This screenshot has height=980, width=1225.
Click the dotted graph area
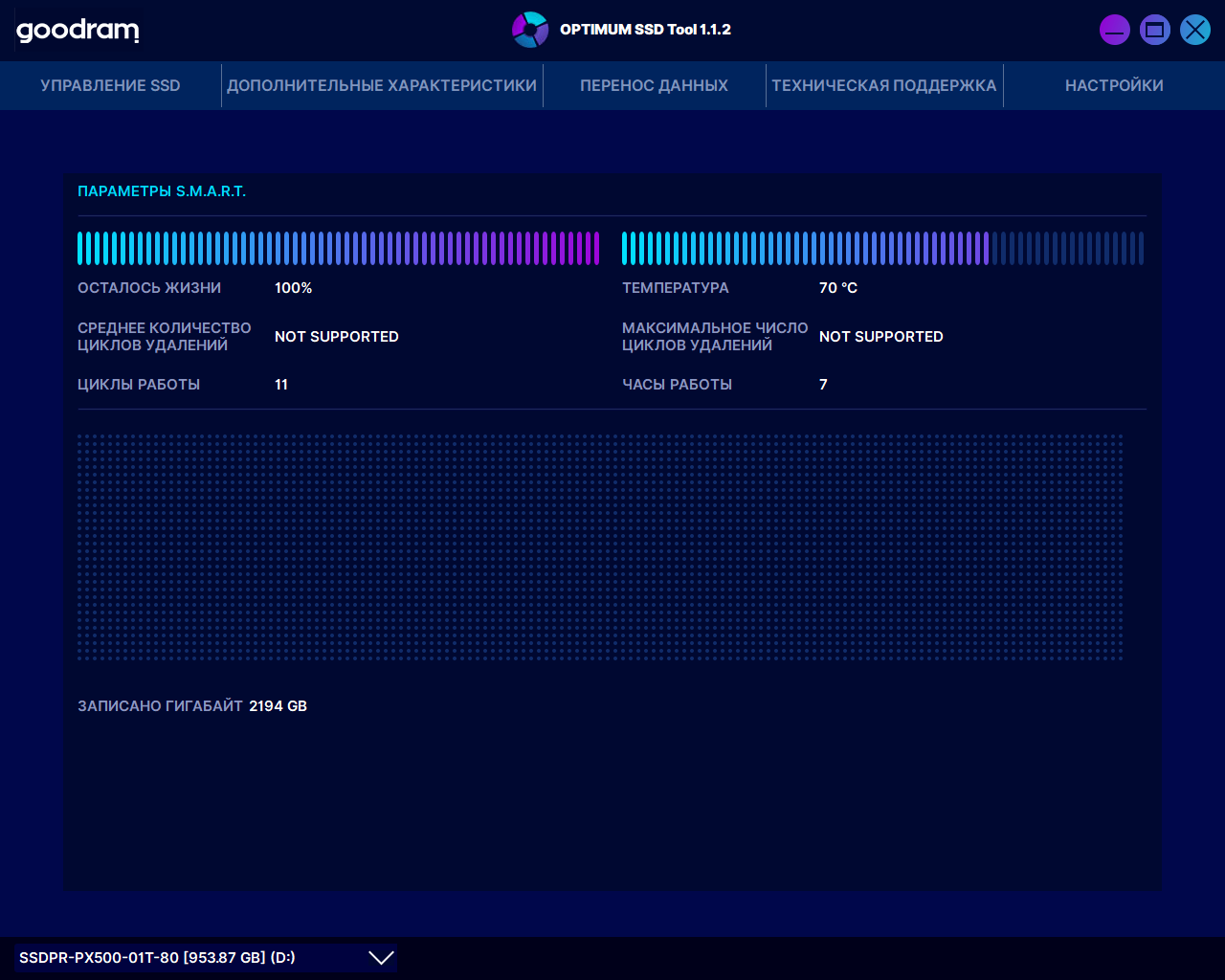click(x=600, y=547)
